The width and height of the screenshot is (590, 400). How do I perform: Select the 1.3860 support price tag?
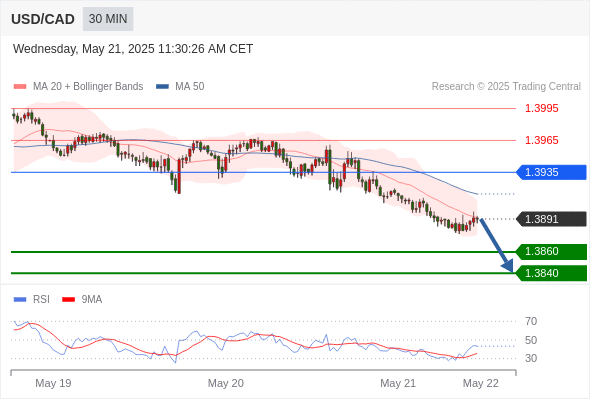tap(551, 251)
